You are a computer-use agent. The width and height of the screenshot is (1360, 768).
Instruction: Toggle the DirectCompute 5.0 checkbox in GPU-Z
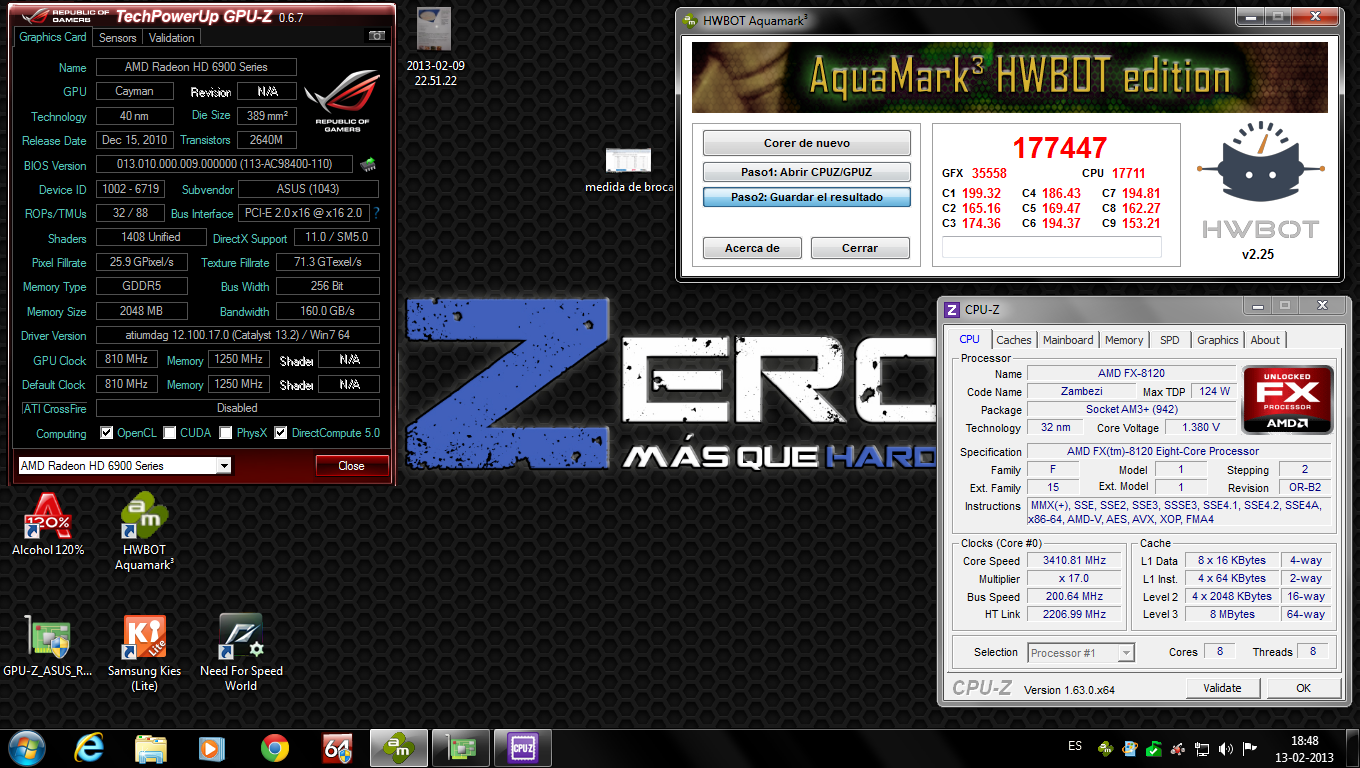click(x=281, y=433)
